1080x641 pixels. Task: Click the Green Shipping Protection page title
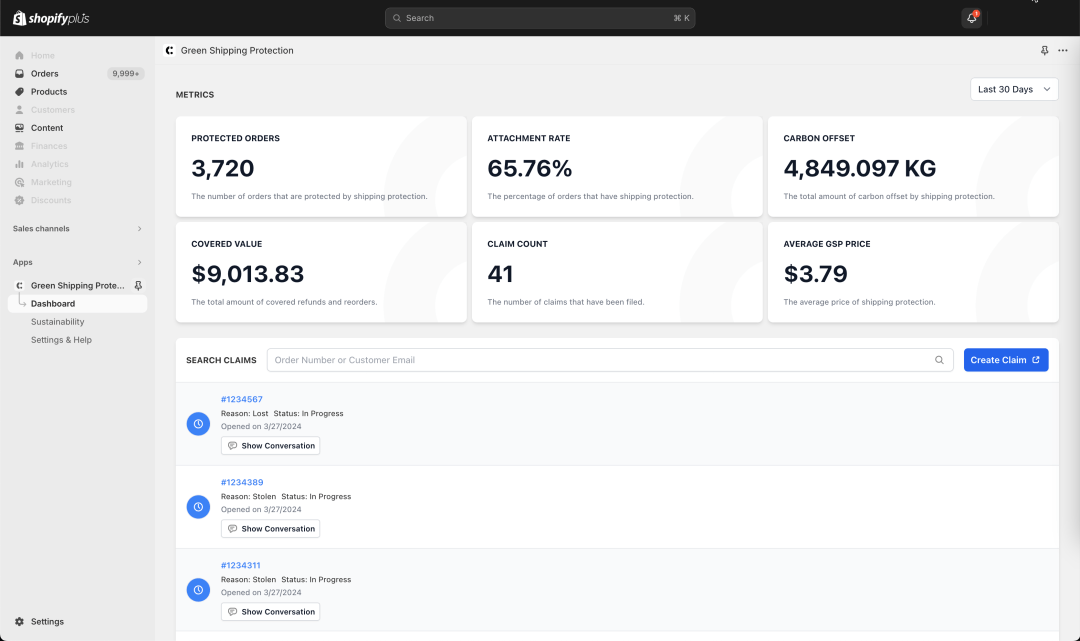(x=237, y=50)
